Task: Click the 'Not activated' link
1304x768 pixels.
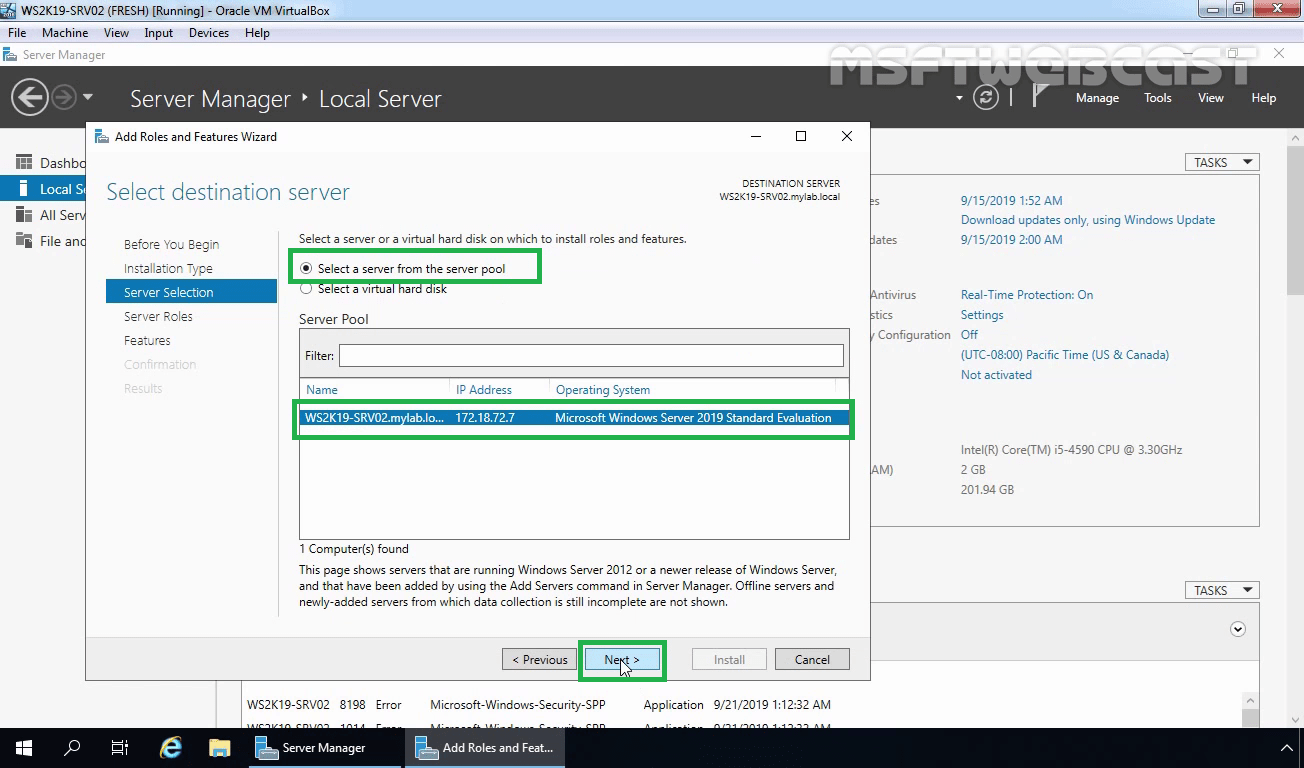Action: click(996, 375)
